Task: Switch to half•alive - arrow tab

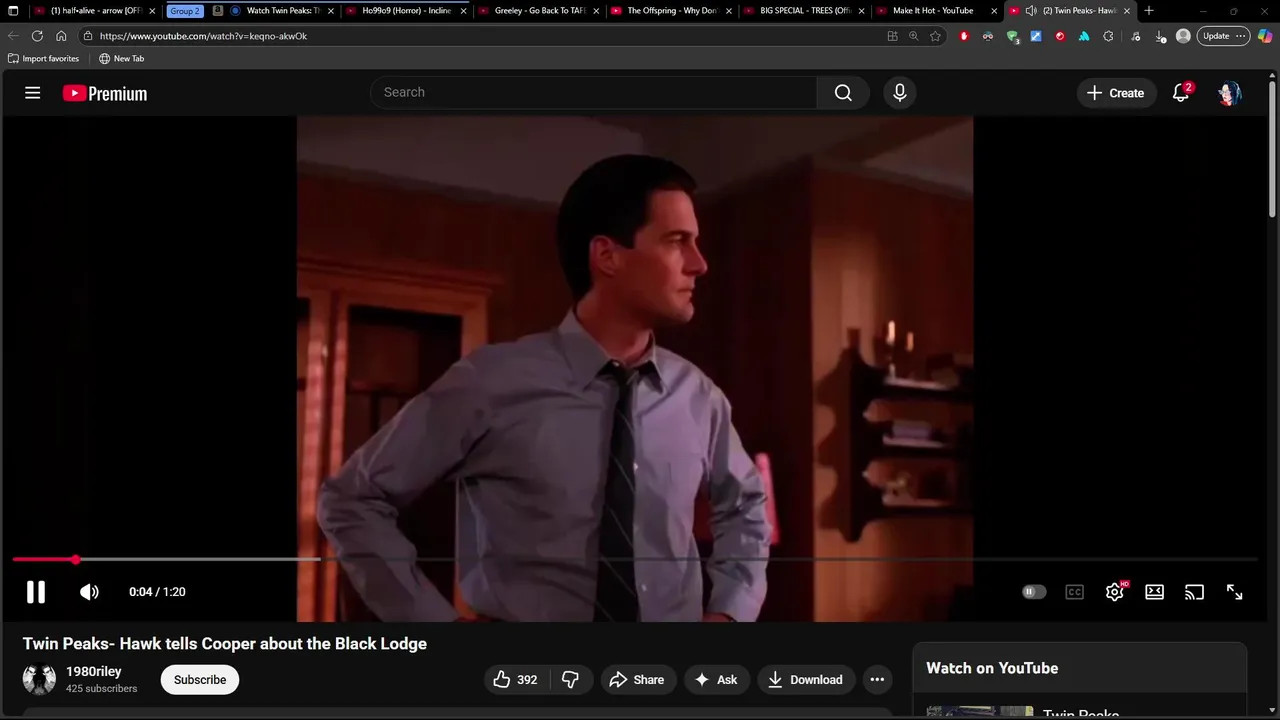Action: 95,10
